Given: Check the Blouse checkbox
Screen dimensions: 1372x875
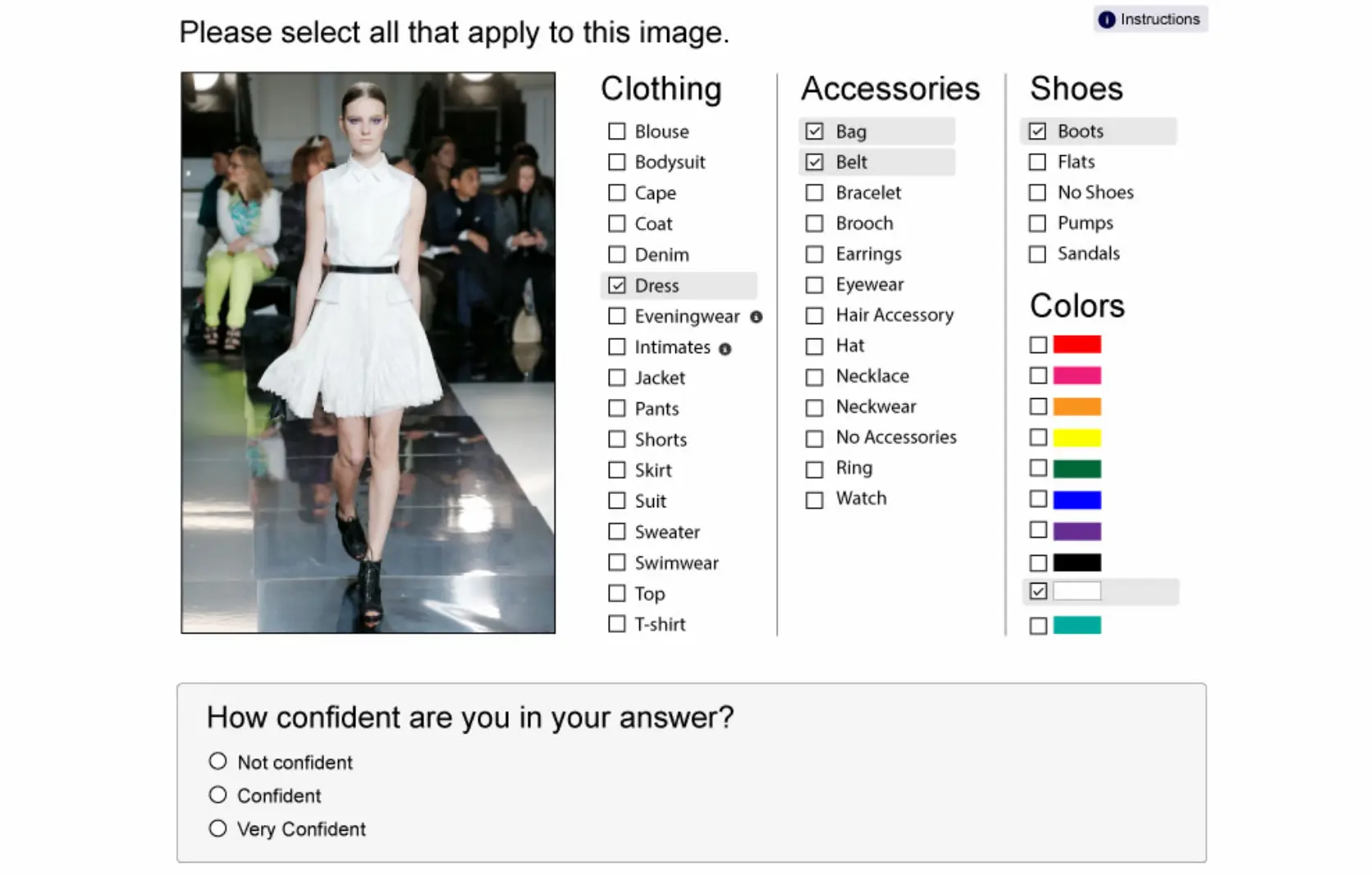Looking at the screenshot, I should pyautogui.click(x=616, y=131).
